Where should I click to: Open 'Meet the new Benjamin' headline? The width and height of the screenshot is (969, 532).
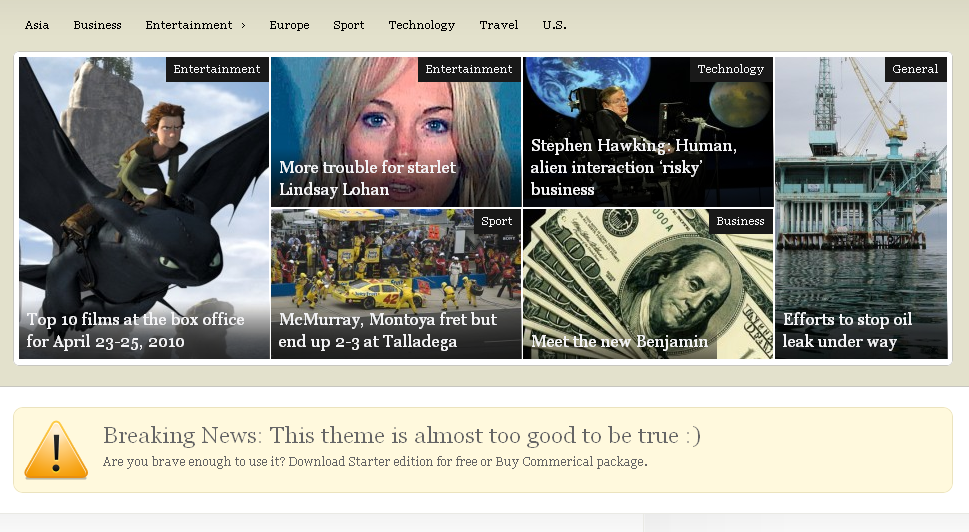[x=619, y=342]
